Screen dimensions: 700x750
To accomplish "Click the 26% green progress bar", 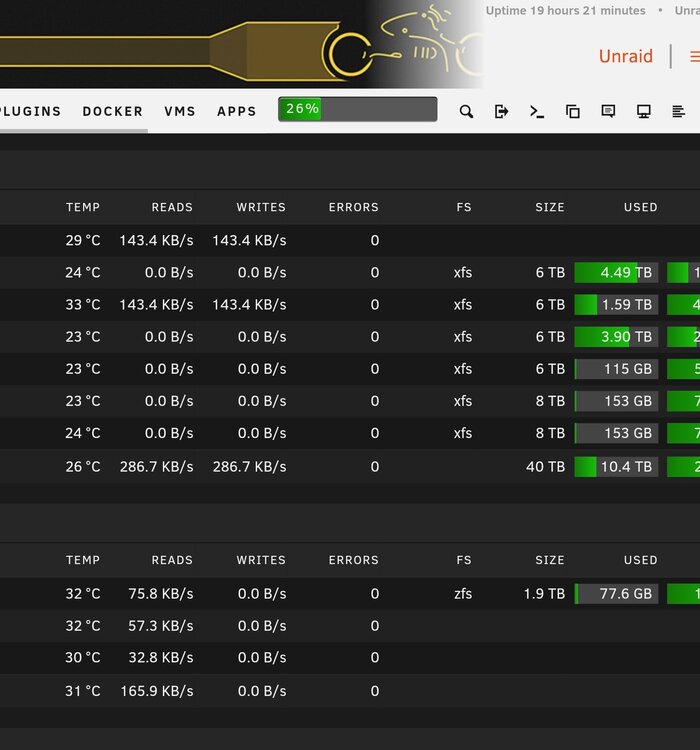I will point(357,109).
